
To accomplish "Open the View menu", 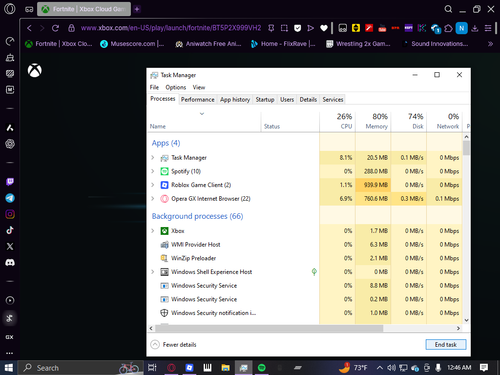I will (199, 87).
